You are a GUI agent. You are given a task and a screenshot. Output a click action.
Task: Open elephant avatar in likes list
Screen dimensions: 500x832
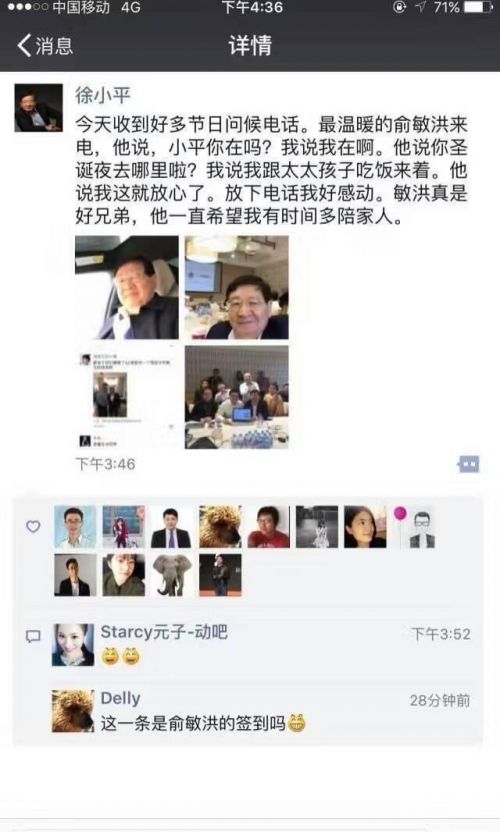tap(172, 575)
